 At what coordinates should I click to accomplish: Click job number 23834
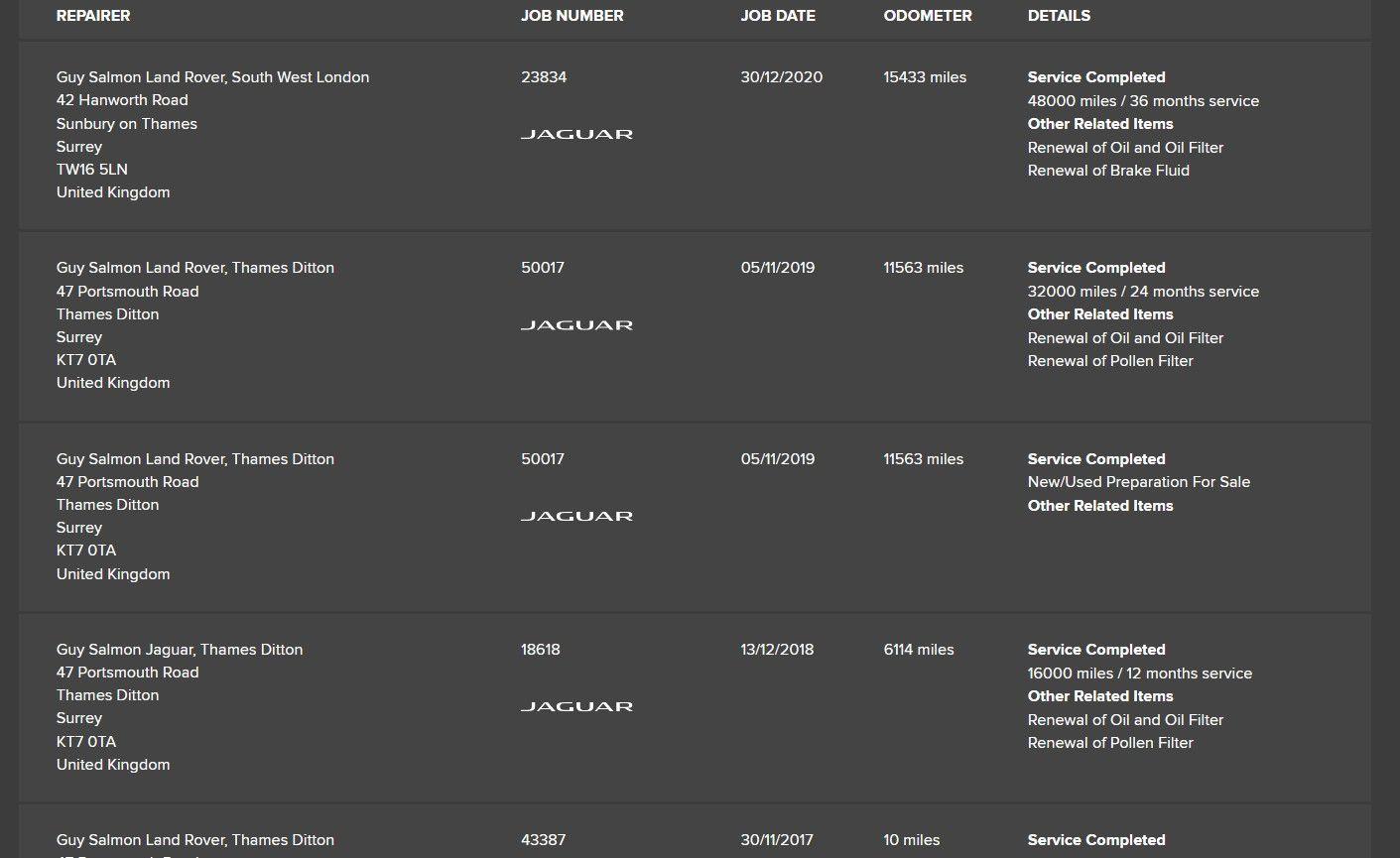pyautogui.click(x=544, y=77)
